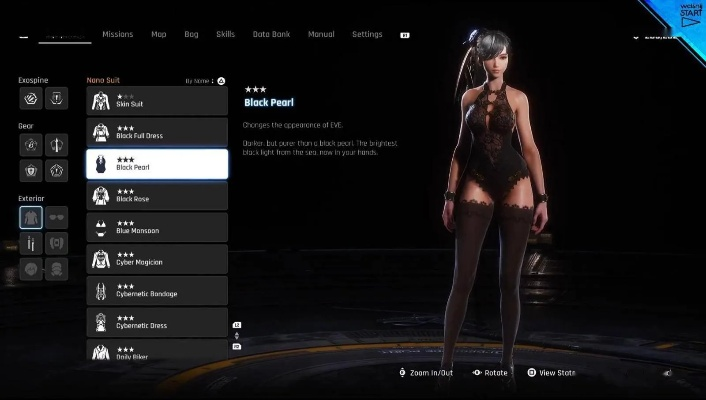
Task: Select the glasses slot in Exterior
Action: (57, 217)
